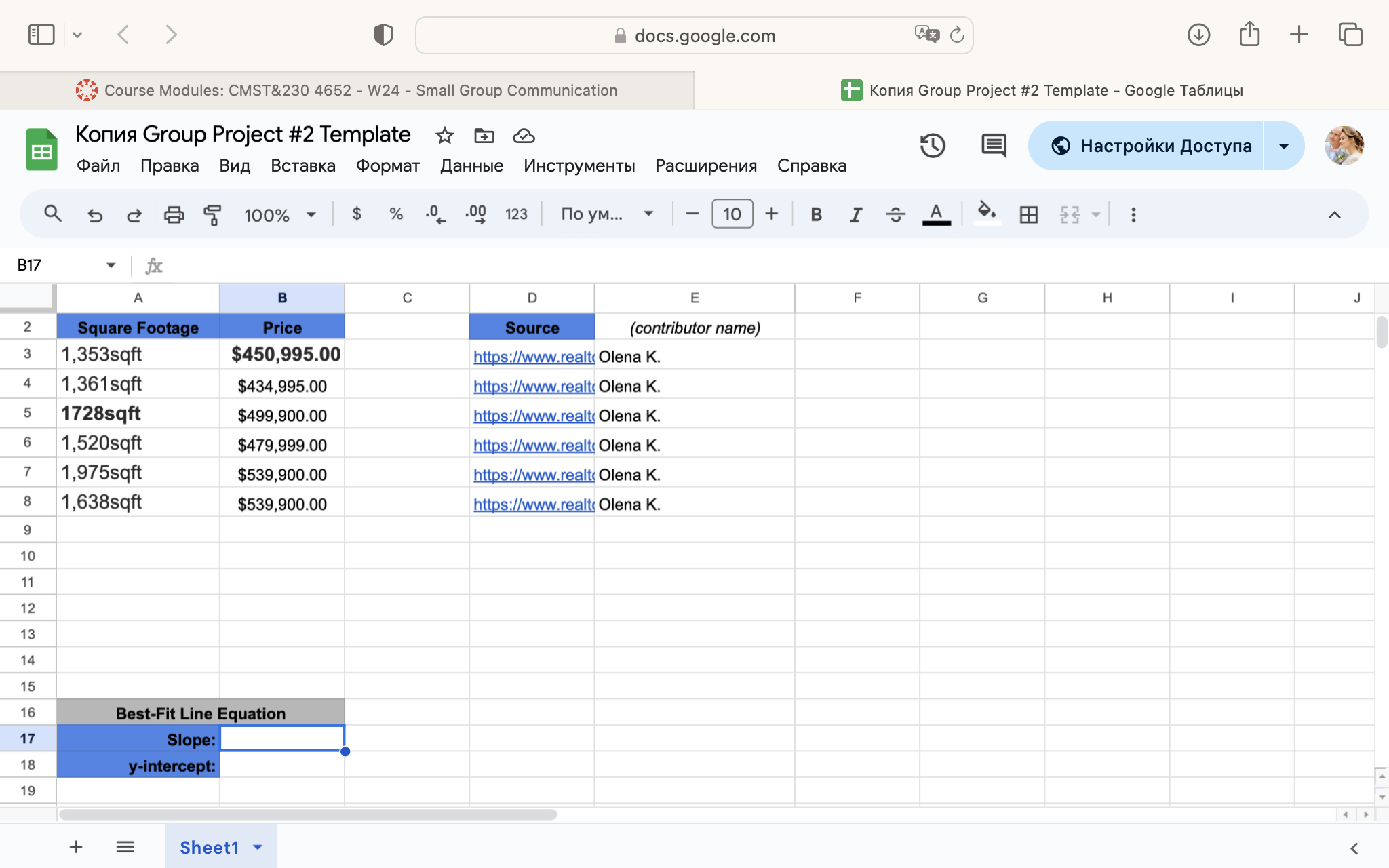Open the toolbar's three-dot overflow menu
Image resolution: width=1389 pixels, height=868 pixels.
point(1133,215)
